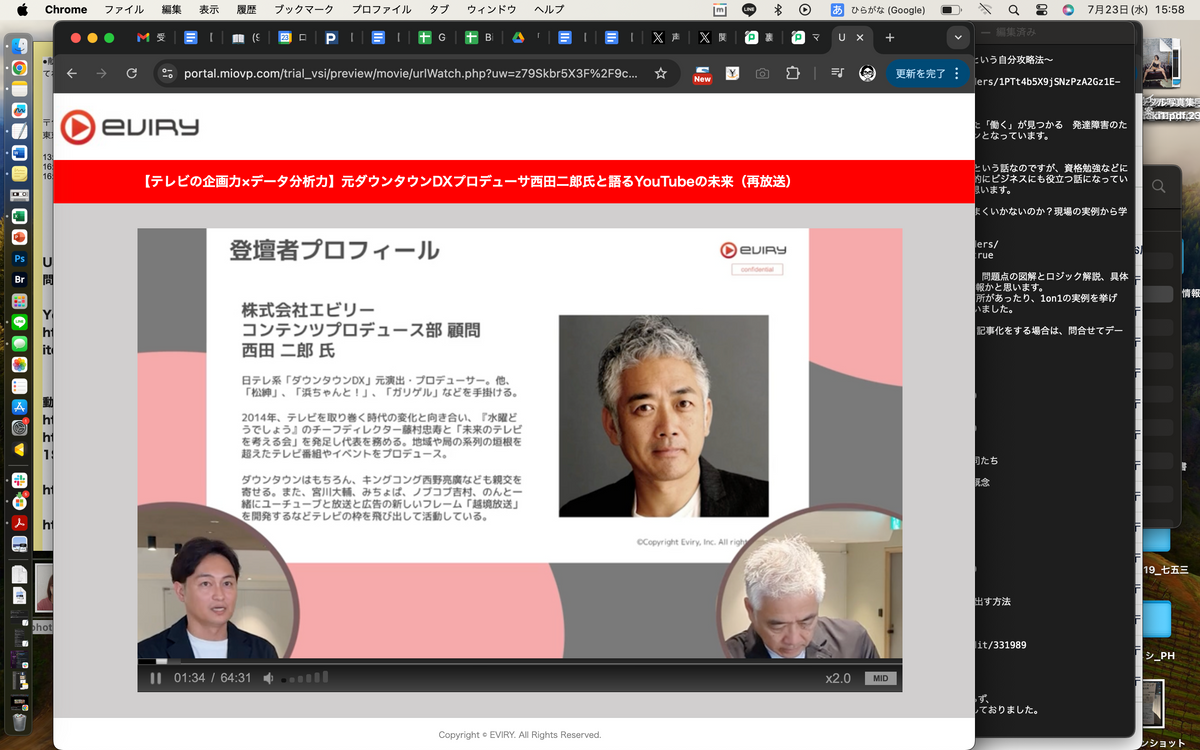
Task: Bookmark this page with star icon
Action: pyautogui.click(x=660, y=73)
